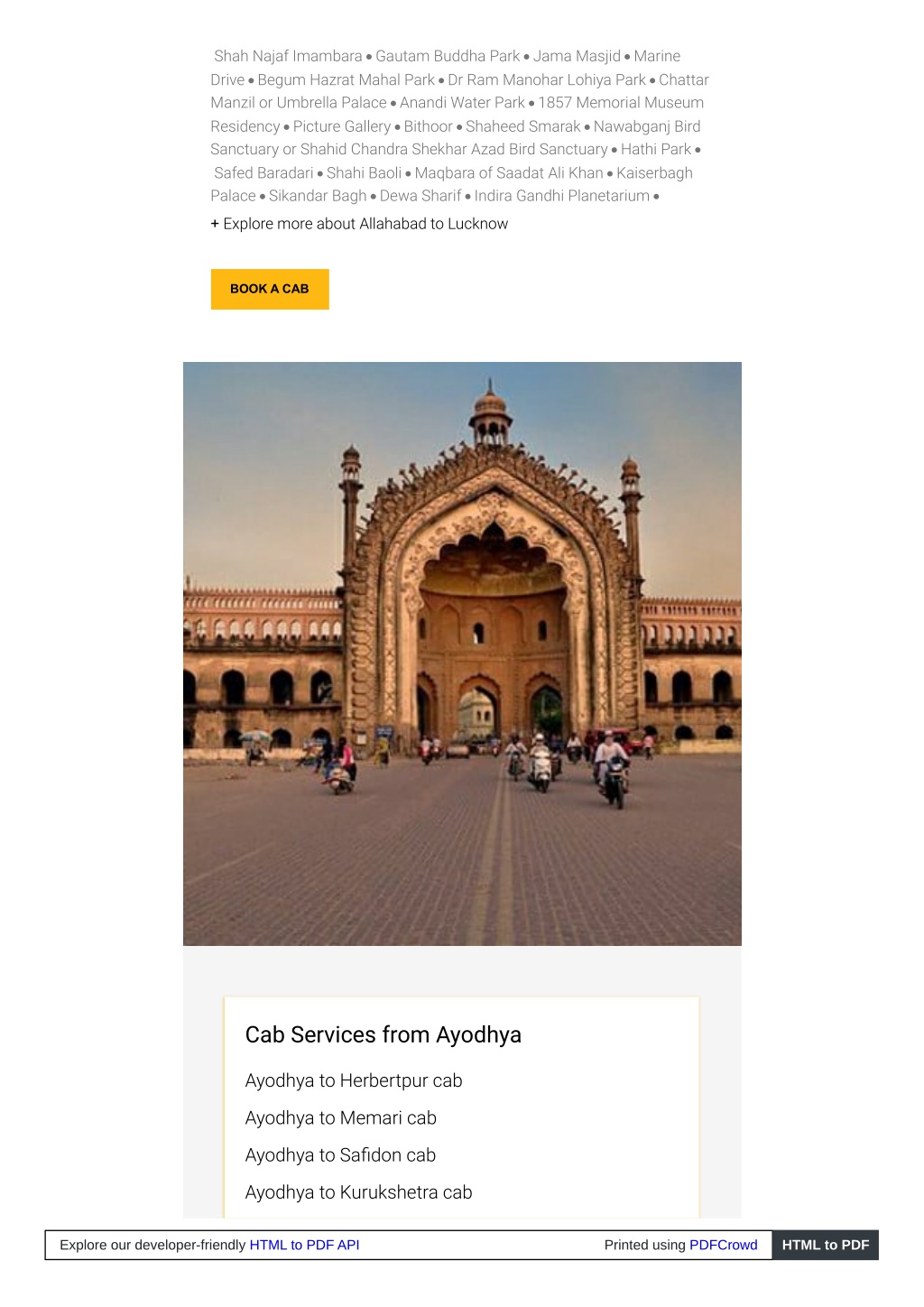The image size is (924, 1307).
Task: Click the HTML to PDF badge
Action: coord(825,1245)
